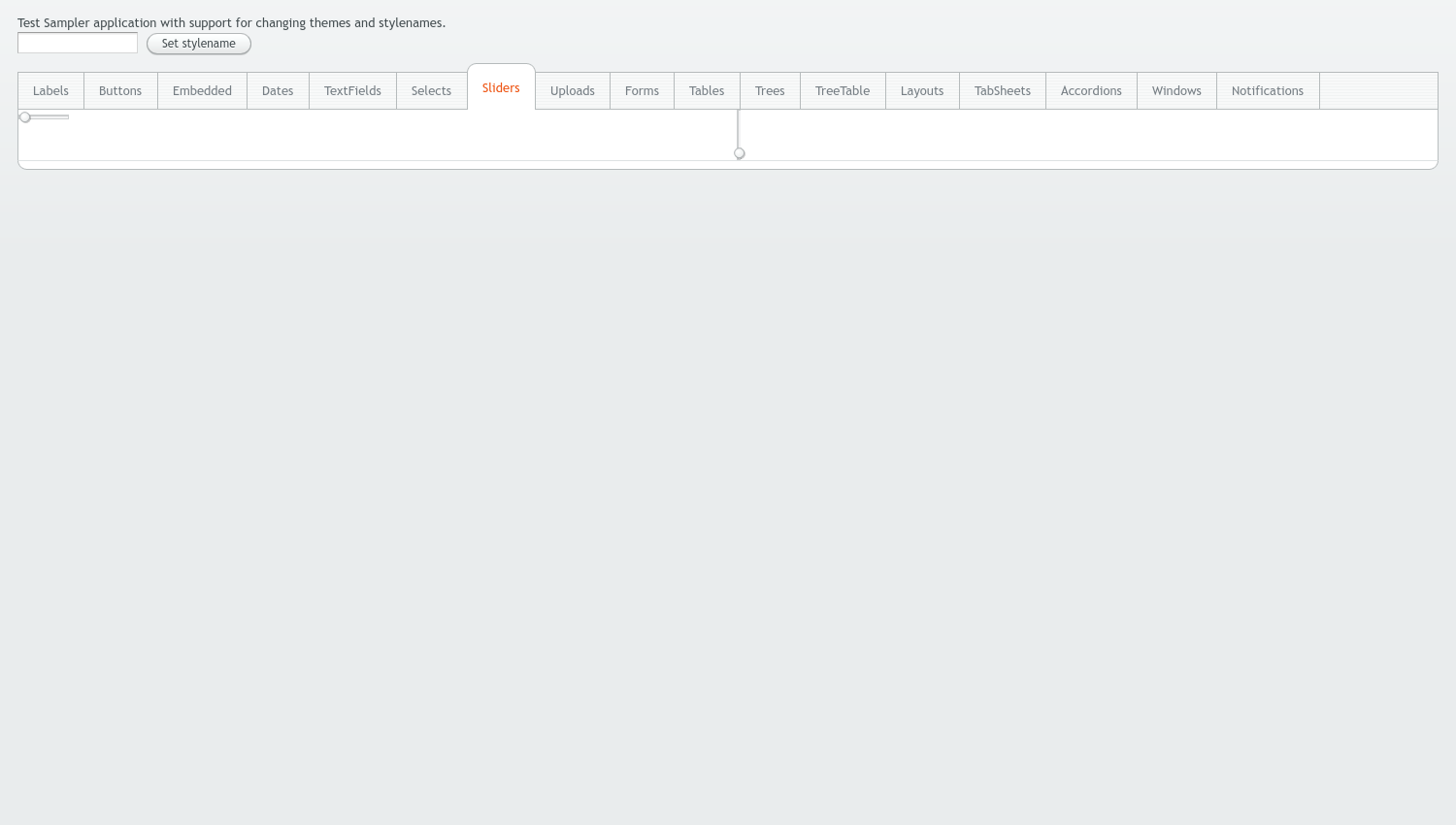Open the Selects tab
The height and width of the screenshot is (825, 1456).
[x=431, y=91]
